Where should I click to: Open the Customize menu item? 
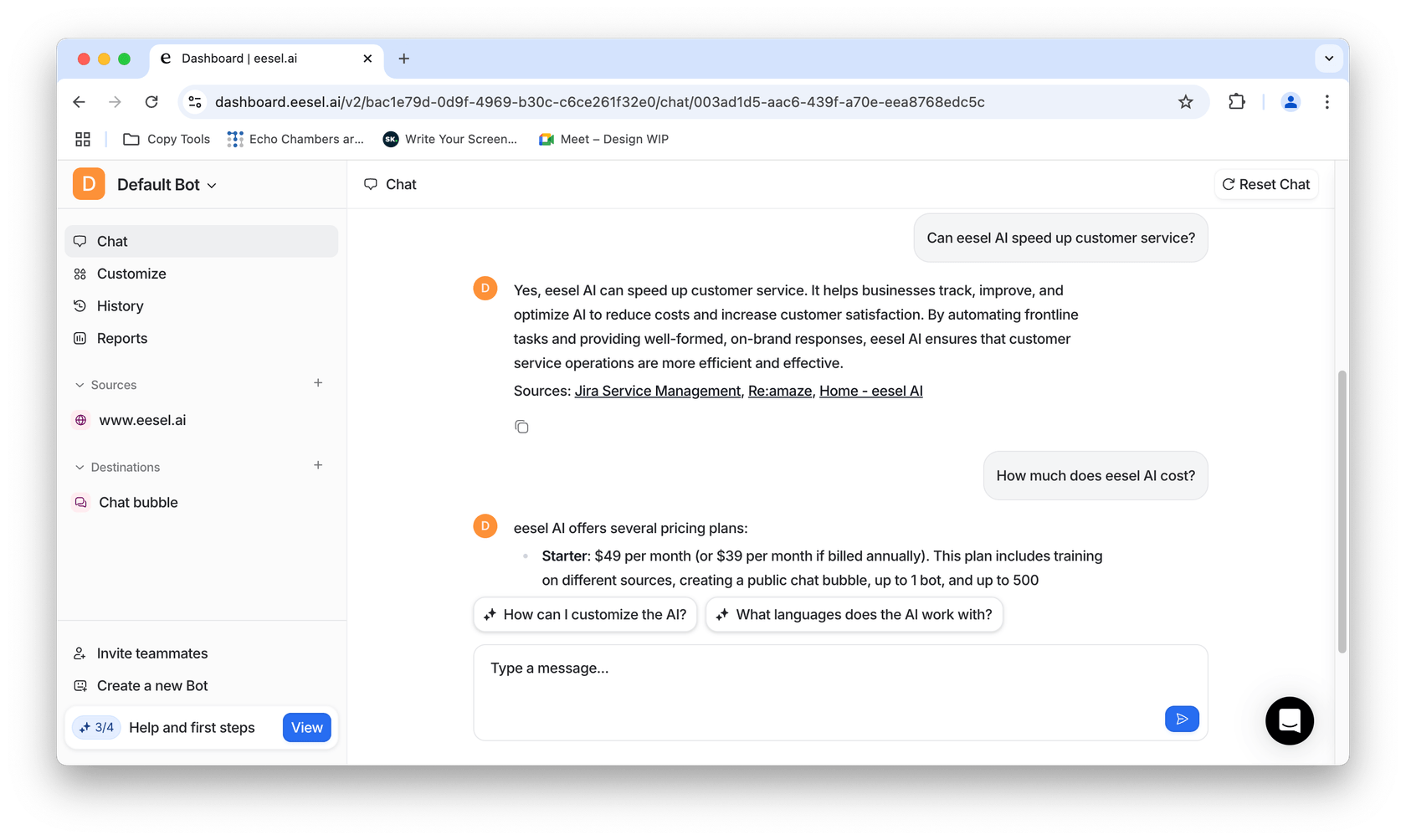pos(131,274)
